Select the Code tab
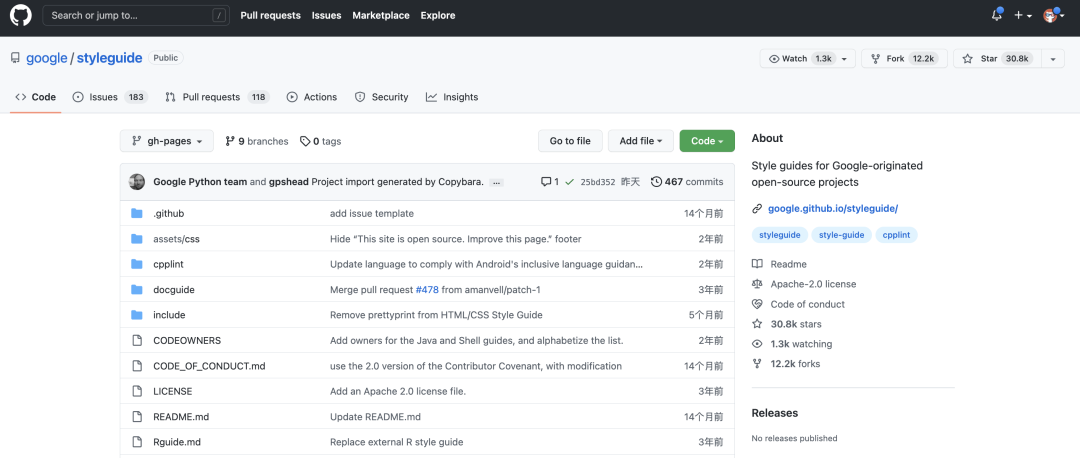This screenshot has width=1080, height=458. pos(36,97)
